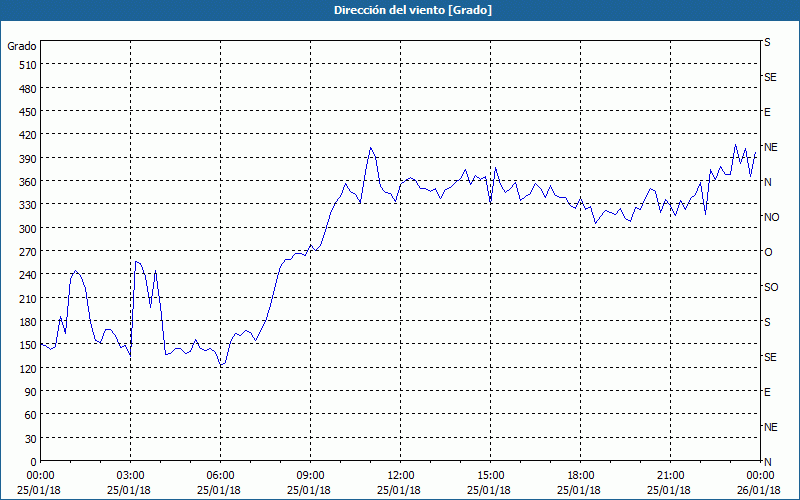800x500 pixels.
Task: Click the 420 y-axis tick label
Action: click(x=28, y=135)
